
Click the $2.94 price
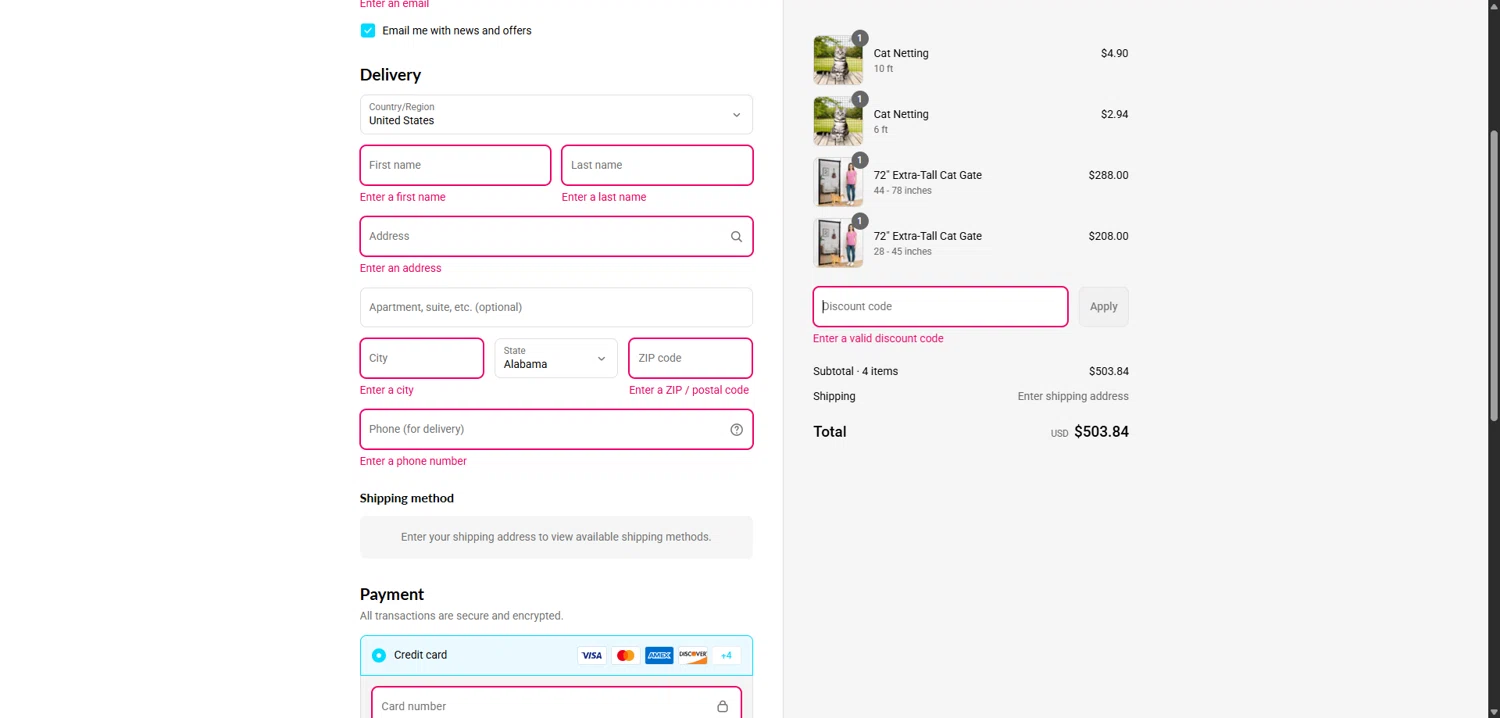1114,115
